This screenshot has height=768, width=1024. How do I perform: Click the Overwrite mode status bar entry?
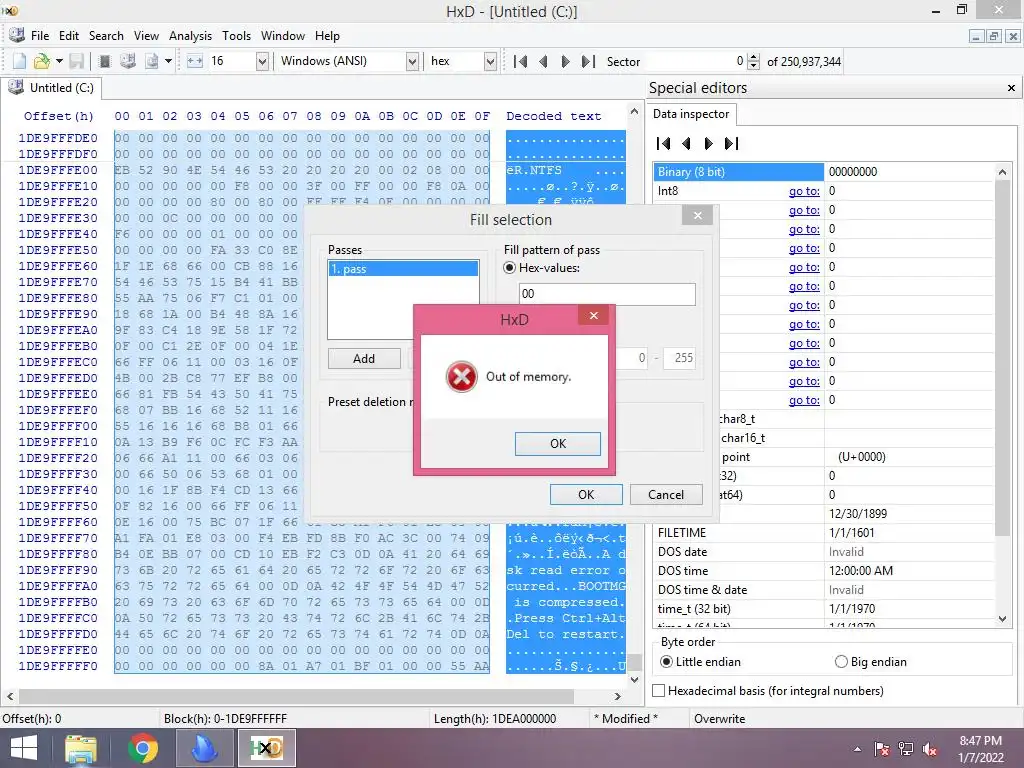(719, 718)
